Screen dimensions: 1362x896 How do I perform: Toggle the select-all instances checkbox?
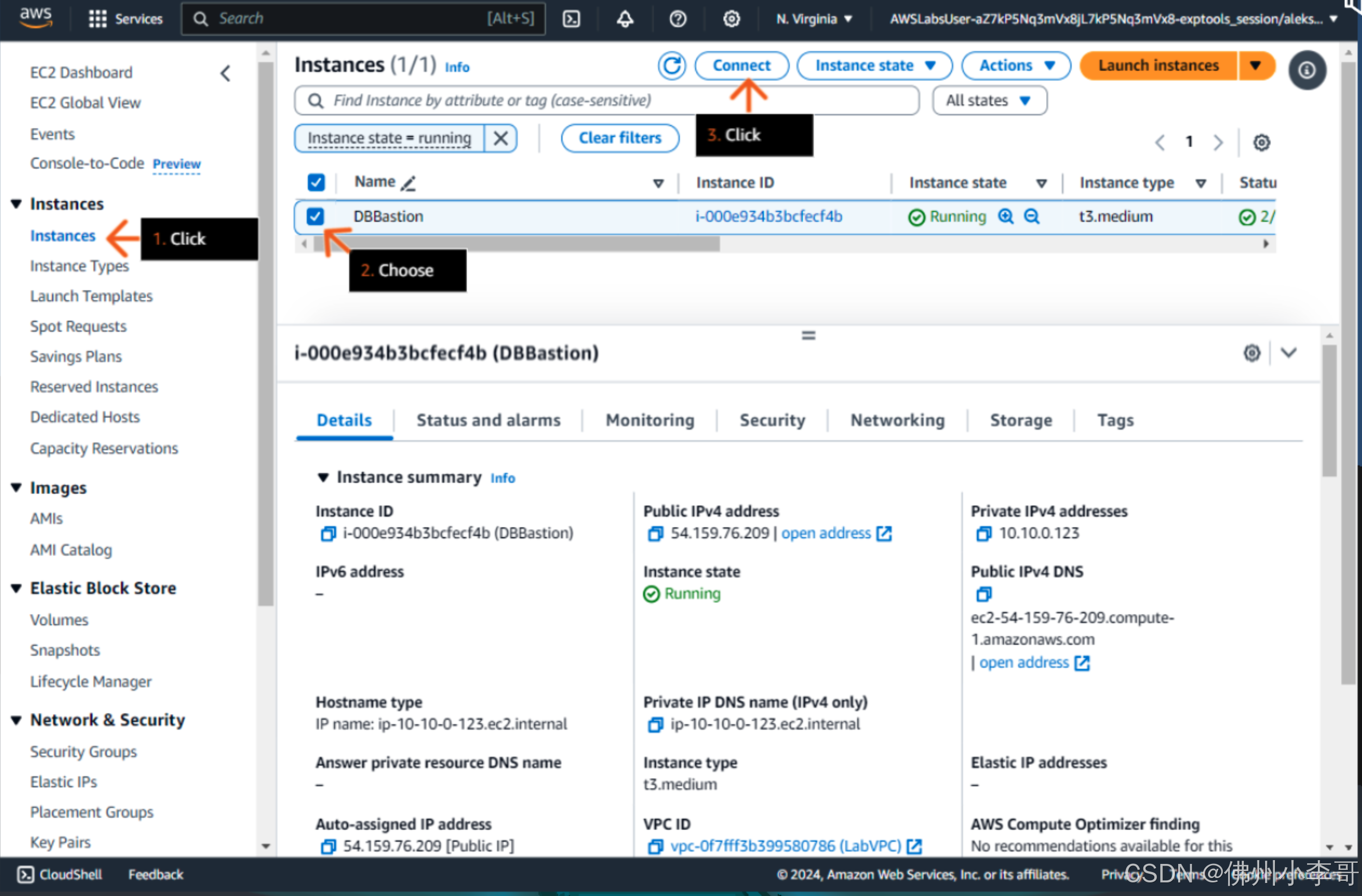(x=316, y=183)
